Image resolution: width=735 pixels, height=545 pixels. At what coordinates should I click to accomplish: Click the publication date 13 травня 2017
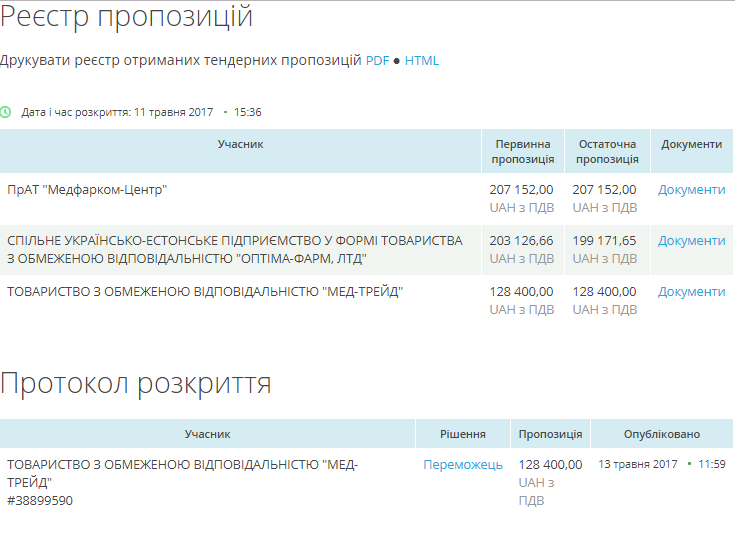[637, 465]
